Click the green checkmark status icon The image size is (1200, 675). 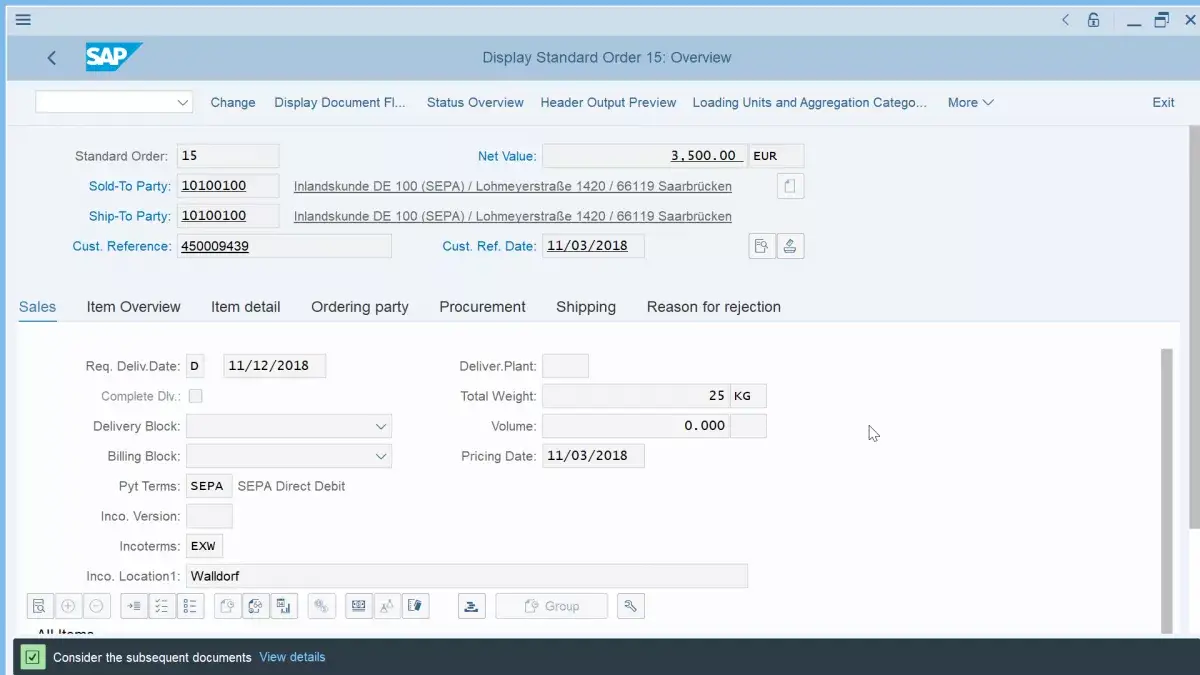pos(33,657)
